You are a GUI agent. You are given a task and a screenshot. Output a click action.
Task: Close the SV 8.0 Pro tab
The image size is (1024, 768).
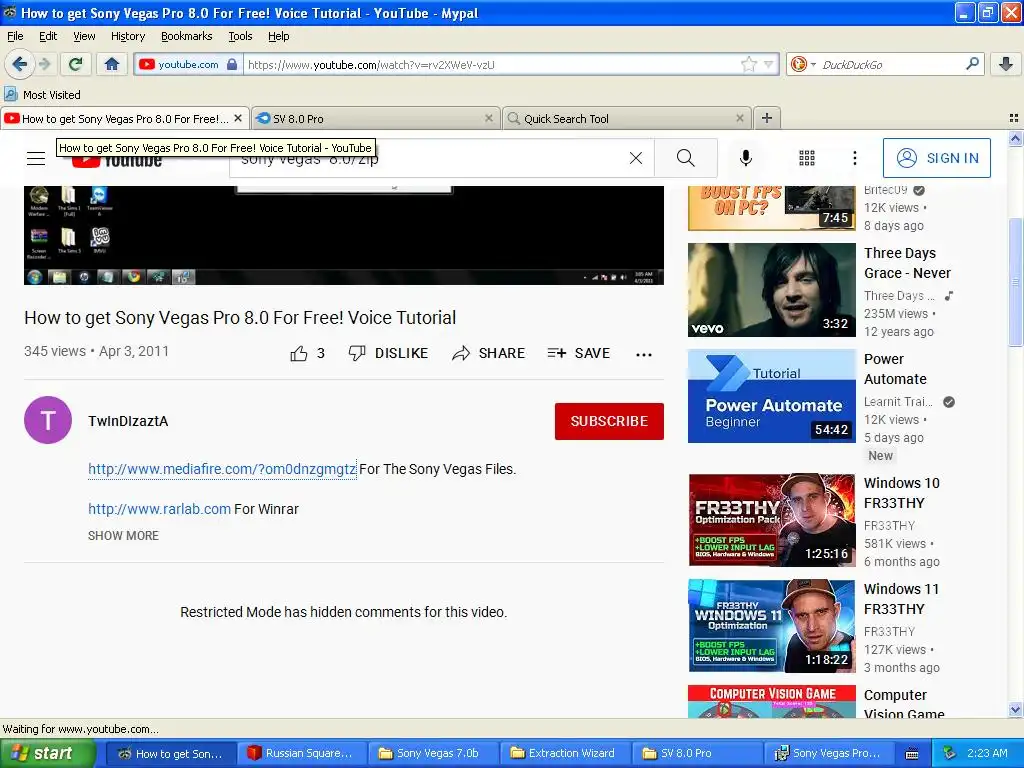(488, 118)
